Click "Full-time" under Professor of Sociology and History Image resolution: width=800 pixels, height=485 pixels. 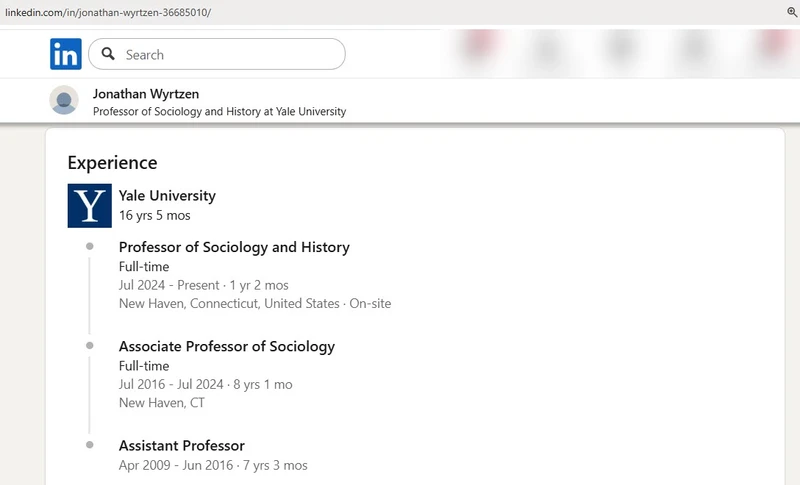pyautogui.click(x=144, y=267)
